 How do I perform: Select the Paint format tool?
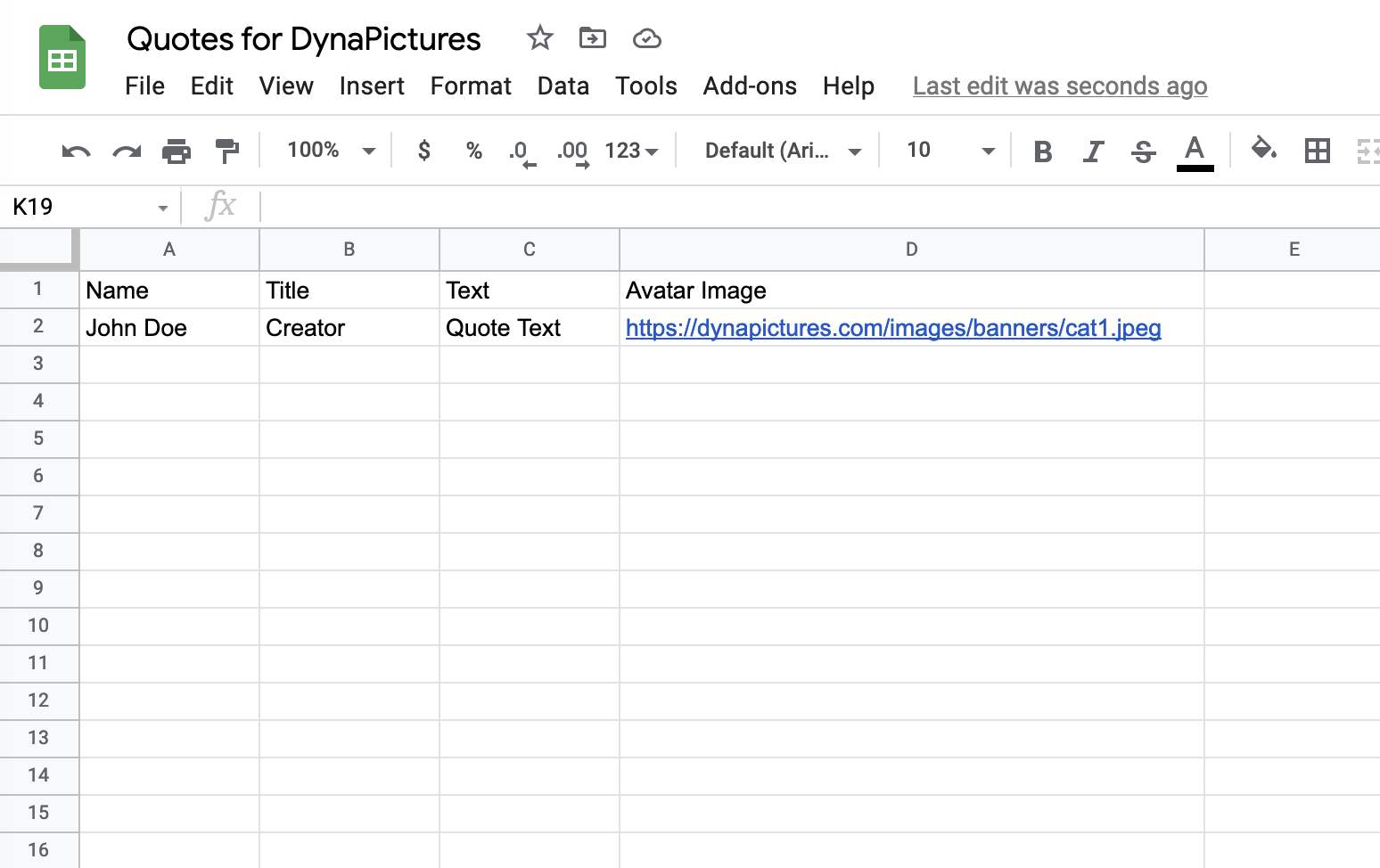[x=227, y=151]
